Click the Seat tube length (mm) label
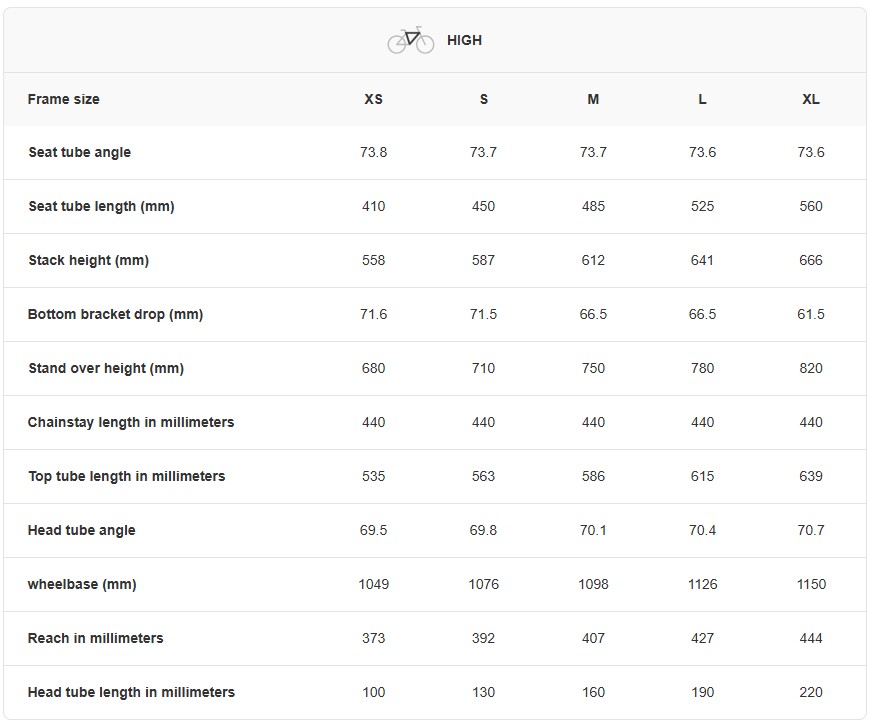870x726 pixels. (101, 207)
